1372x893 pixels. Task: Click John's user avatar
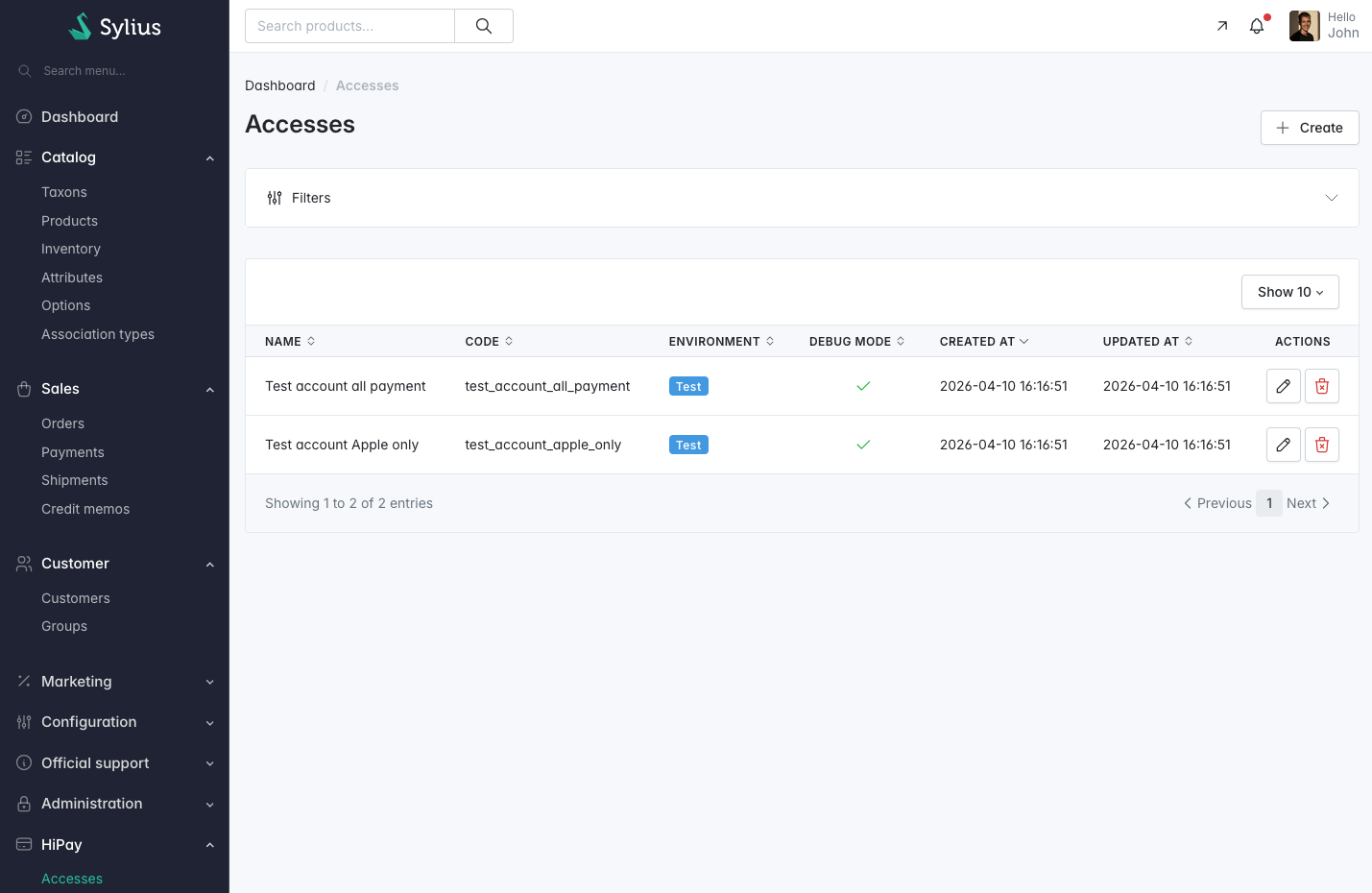[x=1304, y=26]
